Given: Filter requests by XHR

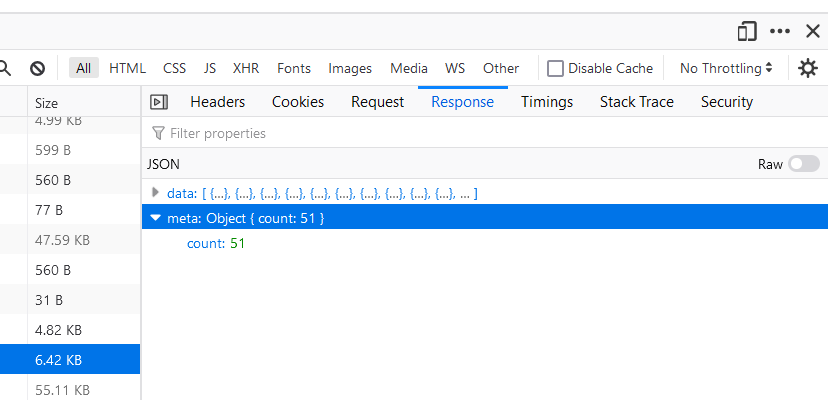Looking at the screenshot, I should click(x=246, y=69).
